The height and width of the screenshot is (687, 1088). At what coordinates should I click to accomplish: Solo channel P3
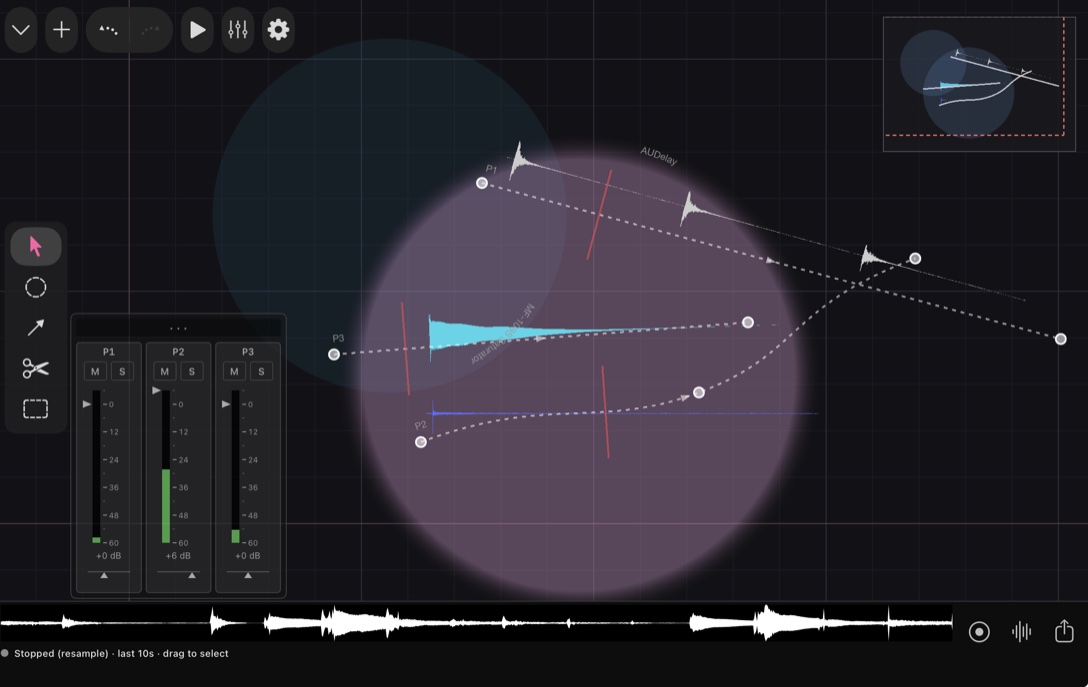tap(261, 371)
